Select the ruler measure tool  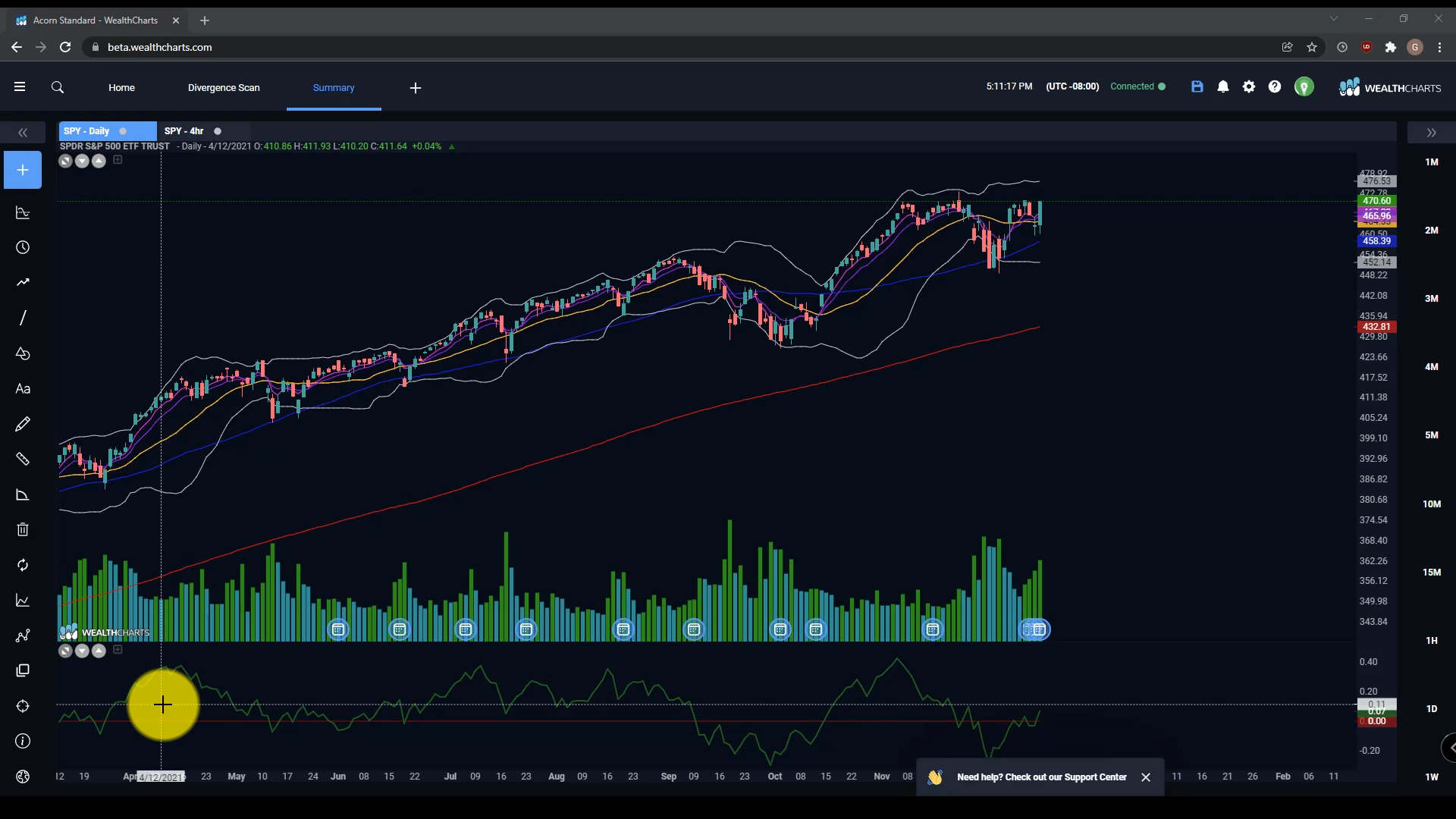click(23, 459)
